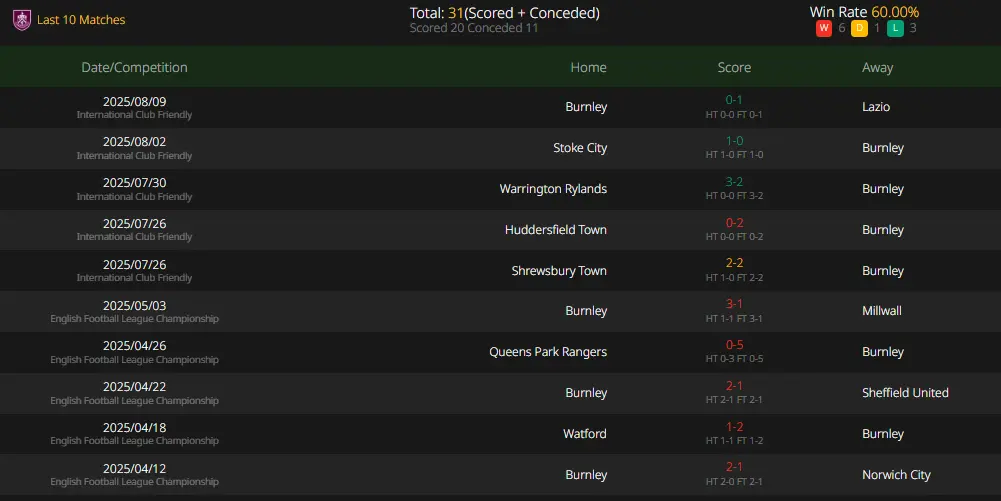This screenshot has width=1001, height=501.
Task: Click the 0-5 Queens Park Rangers score
Action: point(734,345)
